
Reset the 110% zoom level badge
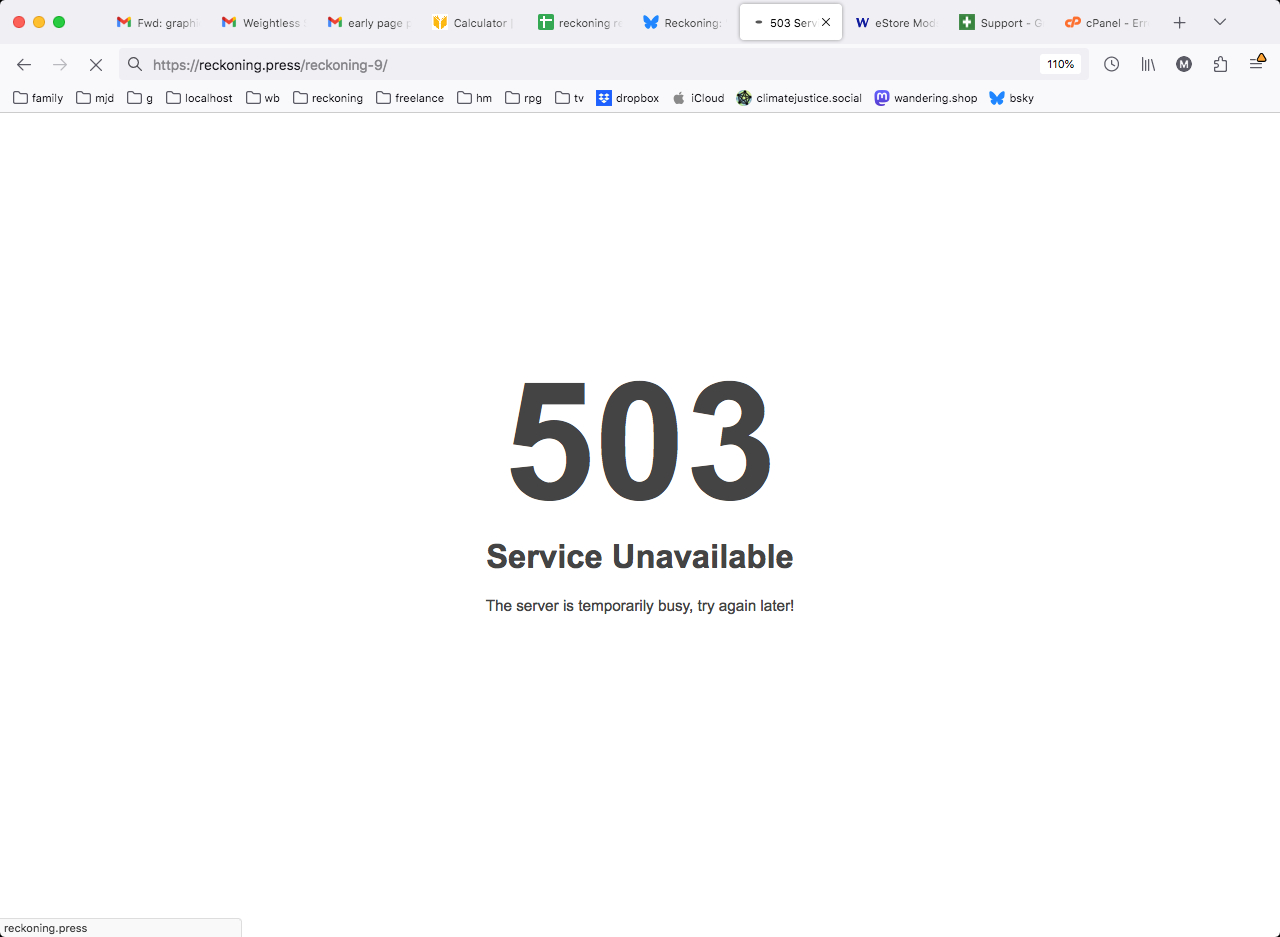pos(1061,64)
